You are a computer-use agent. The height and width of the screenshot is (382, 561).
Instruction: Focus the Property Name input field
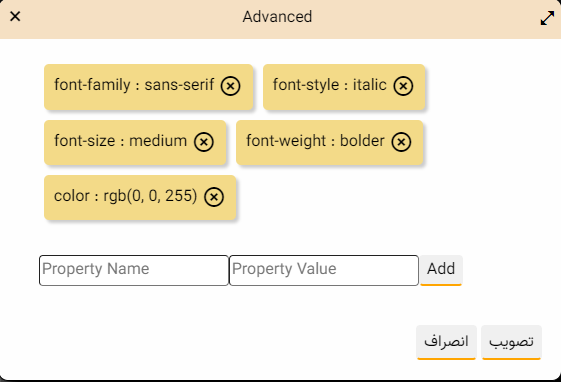(134, 270)
